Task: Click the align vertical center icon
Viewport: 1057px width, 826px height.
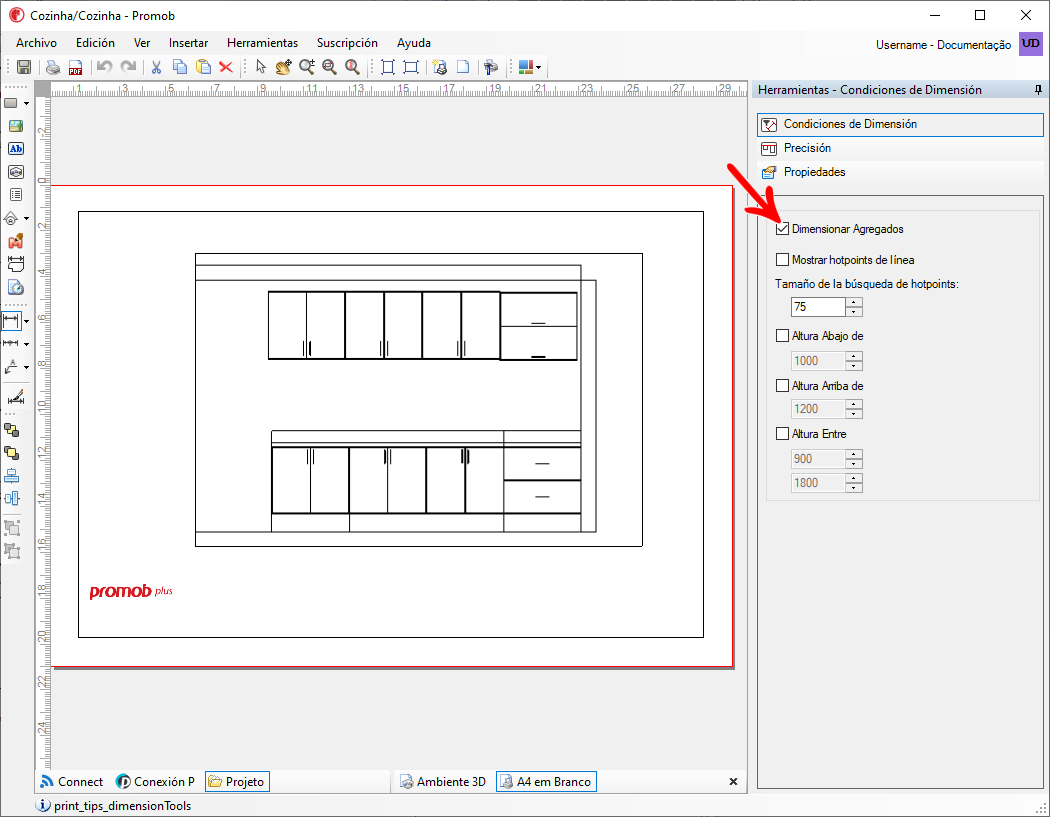Action: point(11,499)
